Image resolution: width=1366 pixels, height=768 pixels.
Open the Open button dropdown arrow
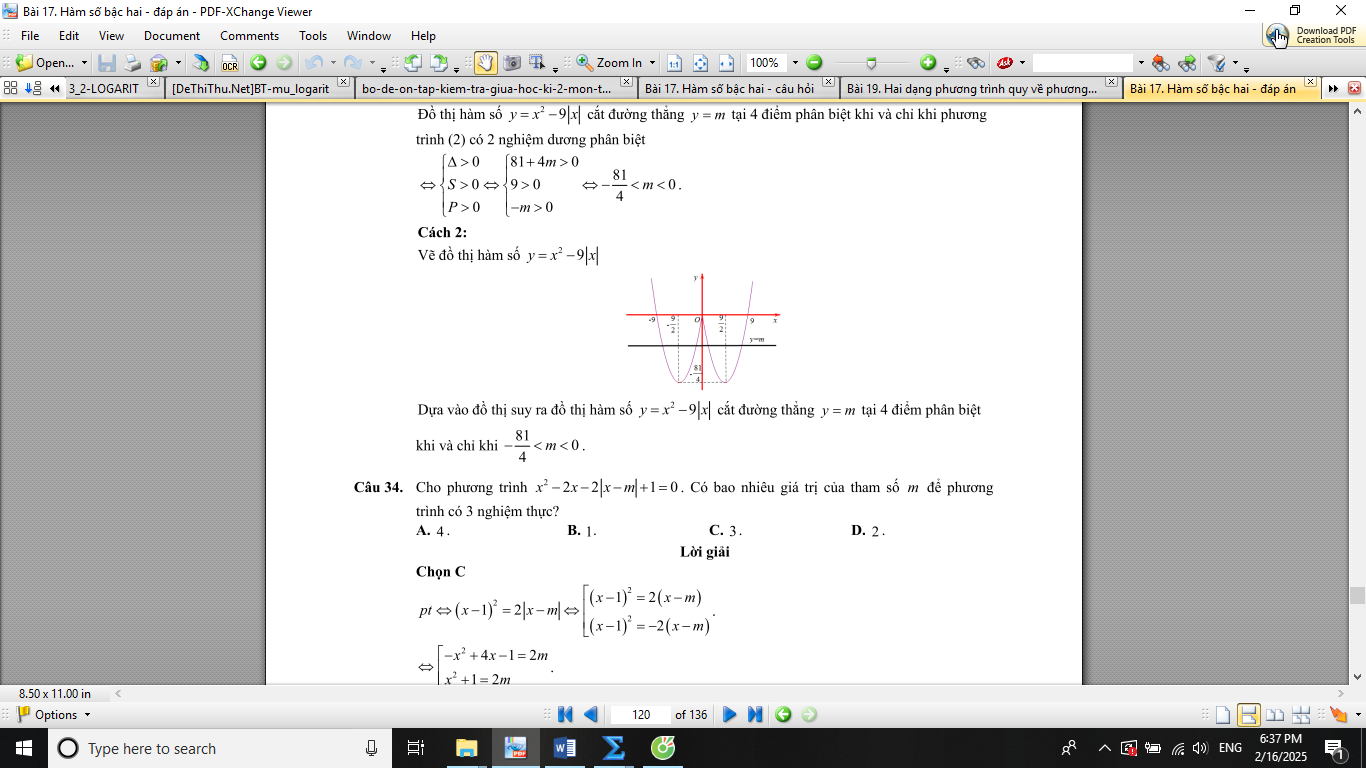click(x=84, y=63)
